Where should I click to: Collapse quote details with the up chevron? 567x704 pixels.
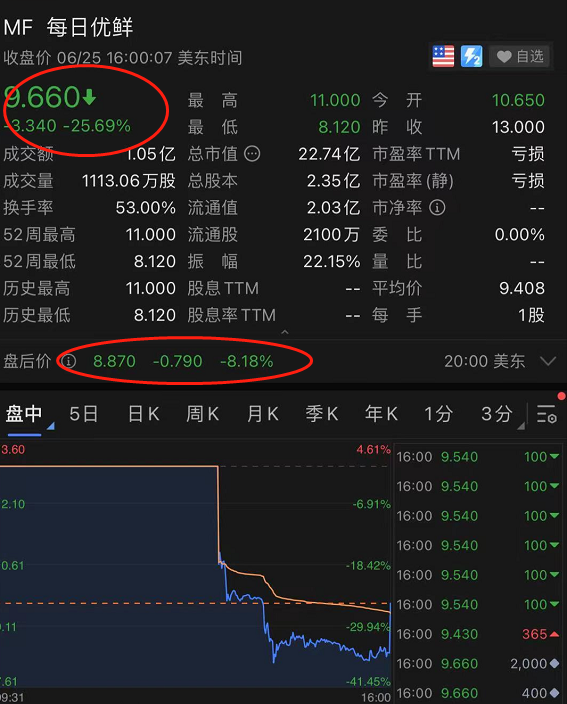(284, 332)
